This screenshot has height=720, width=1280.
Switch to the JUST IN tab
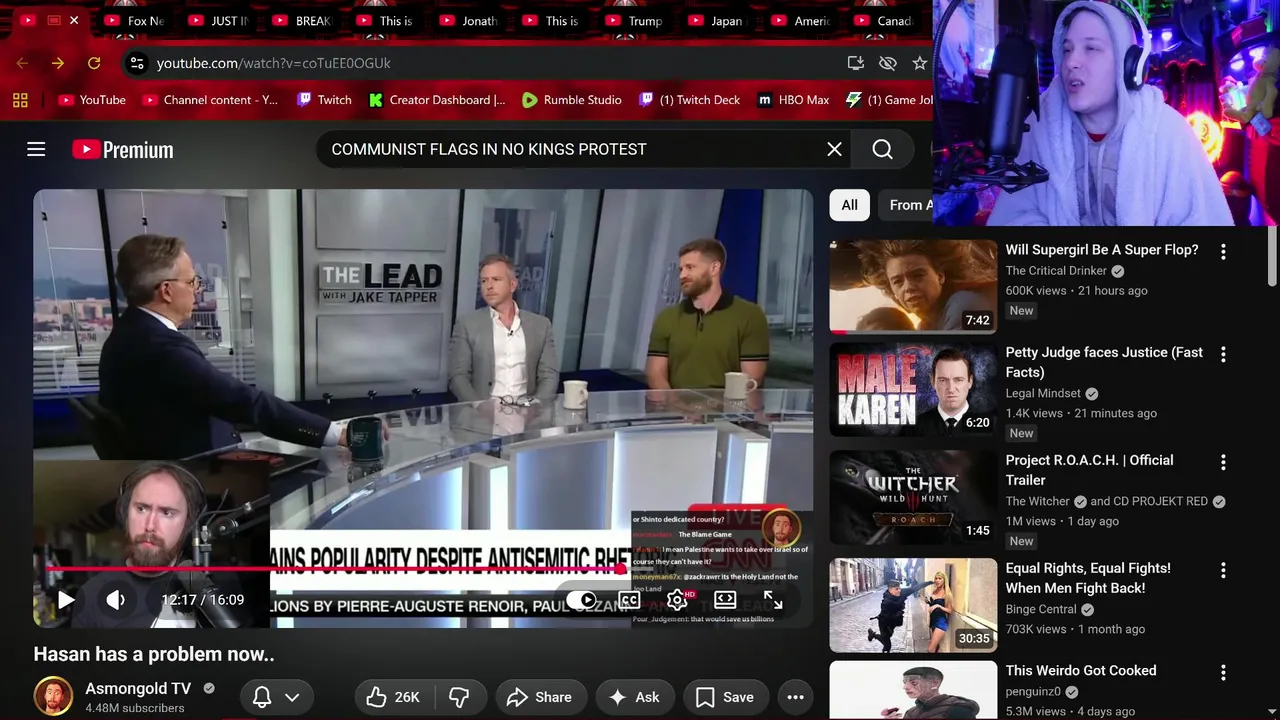tap(220, 20)
